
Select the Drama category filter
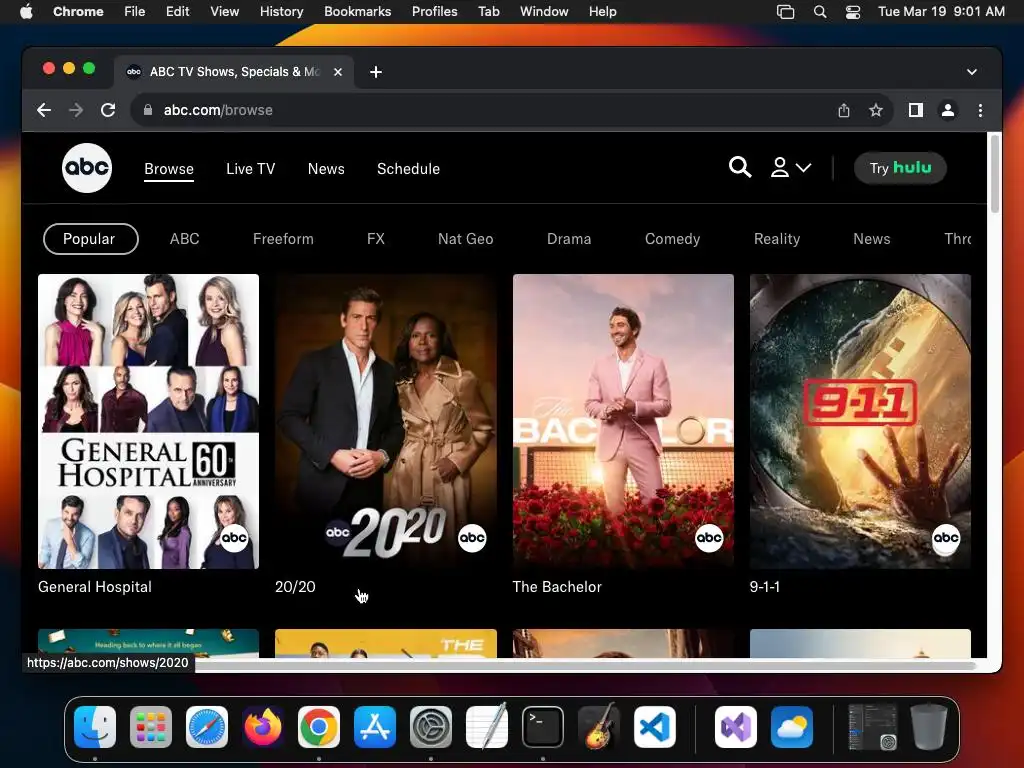tap(569, 239)
